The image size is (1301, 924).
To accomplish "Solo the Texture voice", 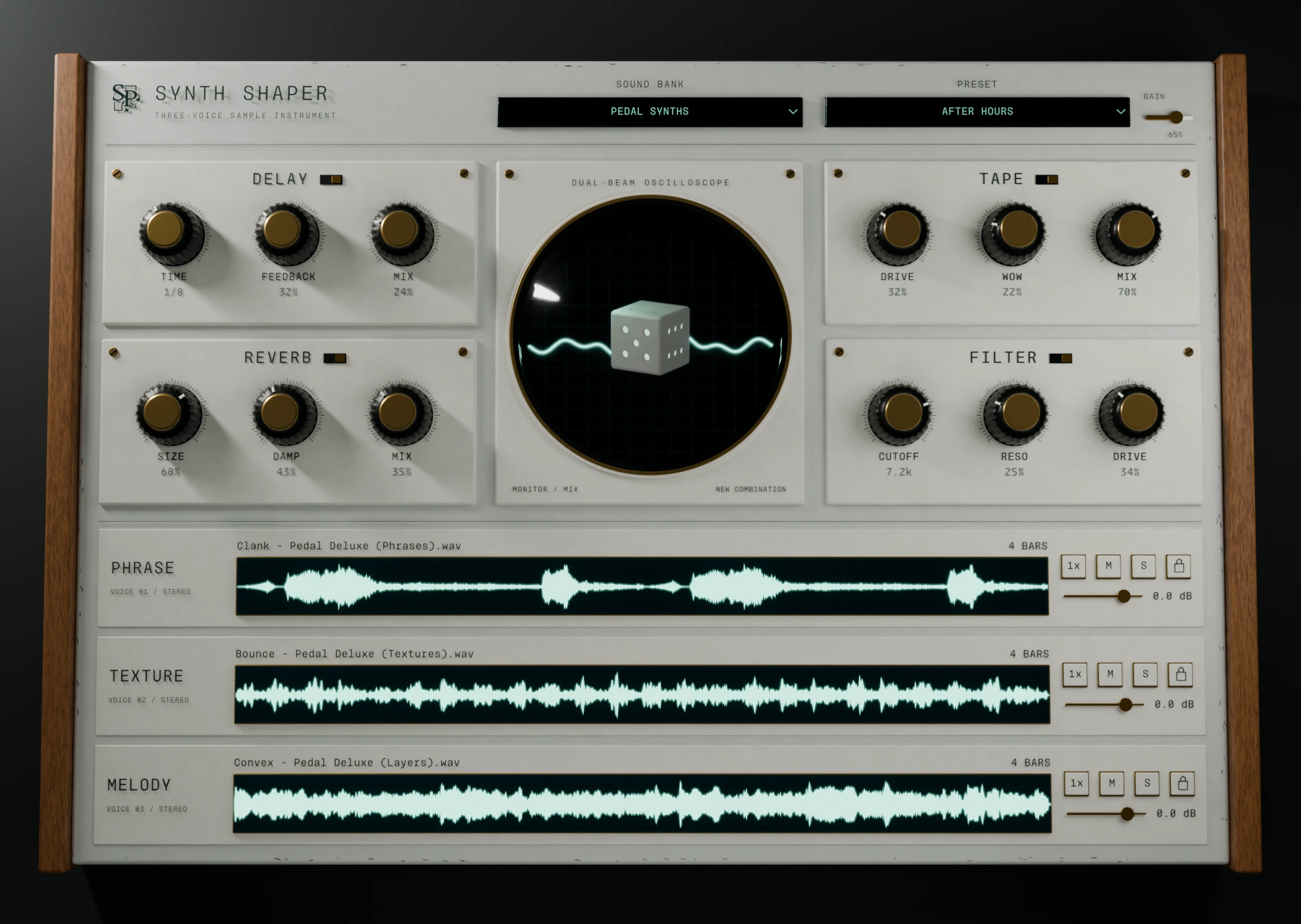I will (1146, 675).
